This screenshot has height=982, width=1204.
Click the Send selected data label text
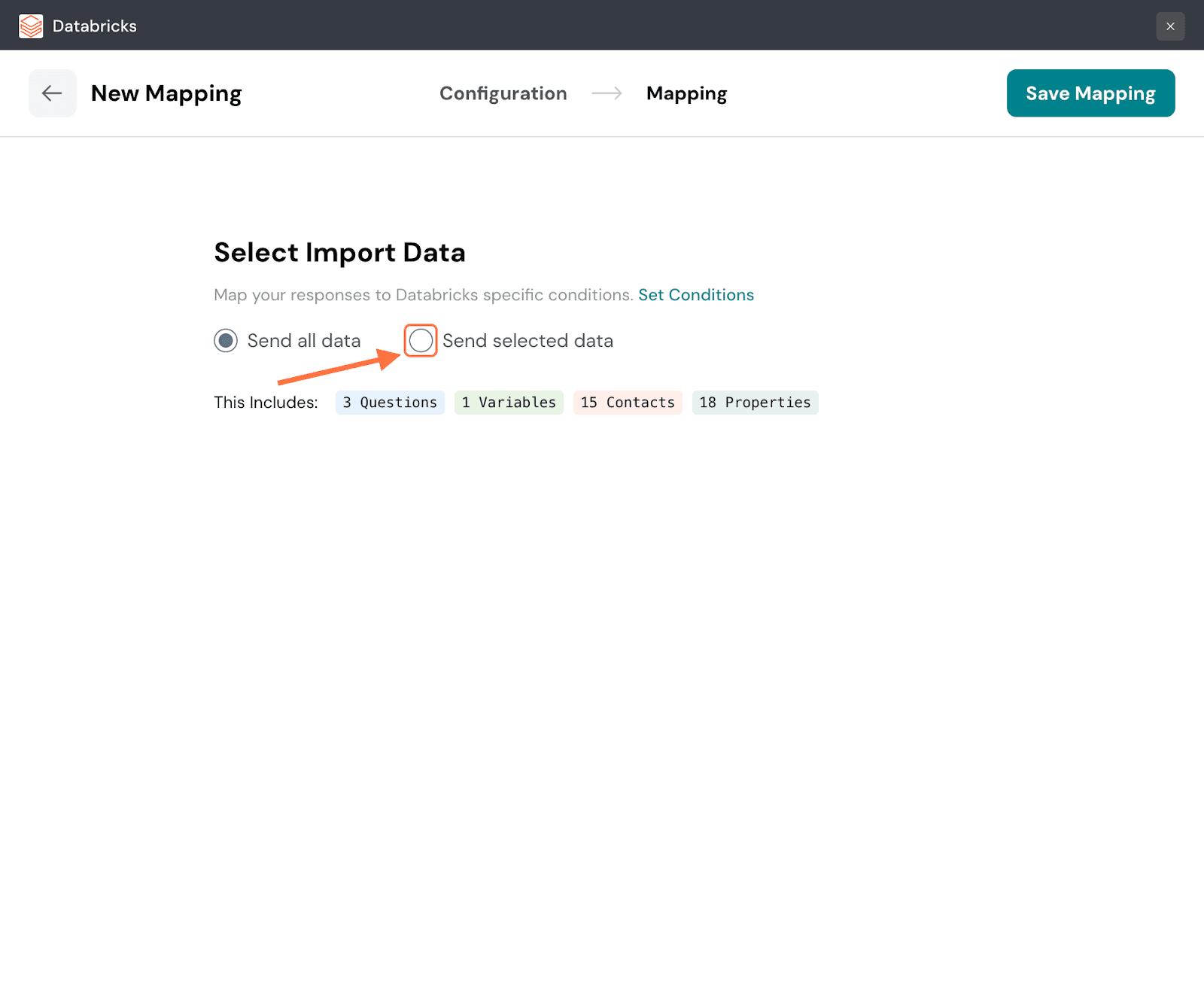coord(527,341)
